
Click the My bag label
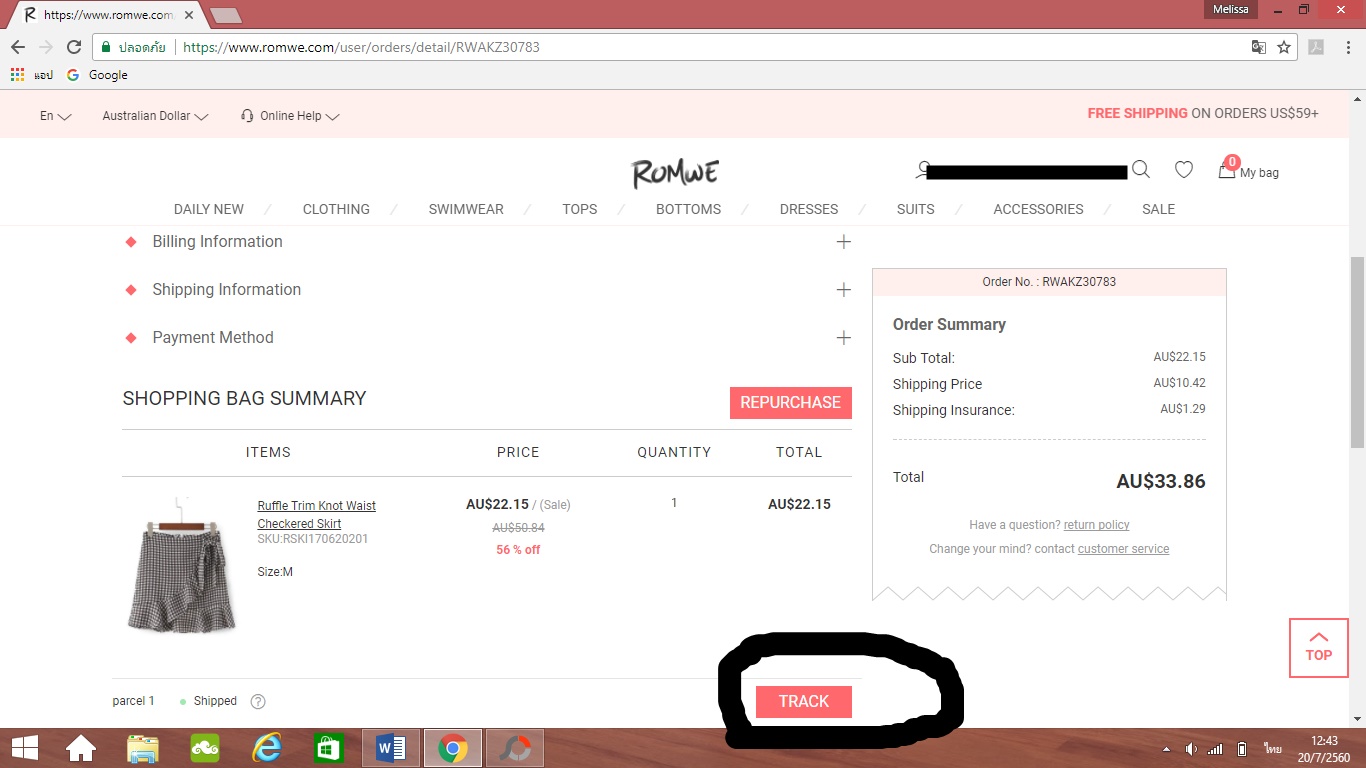pyautogui.click(x=1260, y=173)
